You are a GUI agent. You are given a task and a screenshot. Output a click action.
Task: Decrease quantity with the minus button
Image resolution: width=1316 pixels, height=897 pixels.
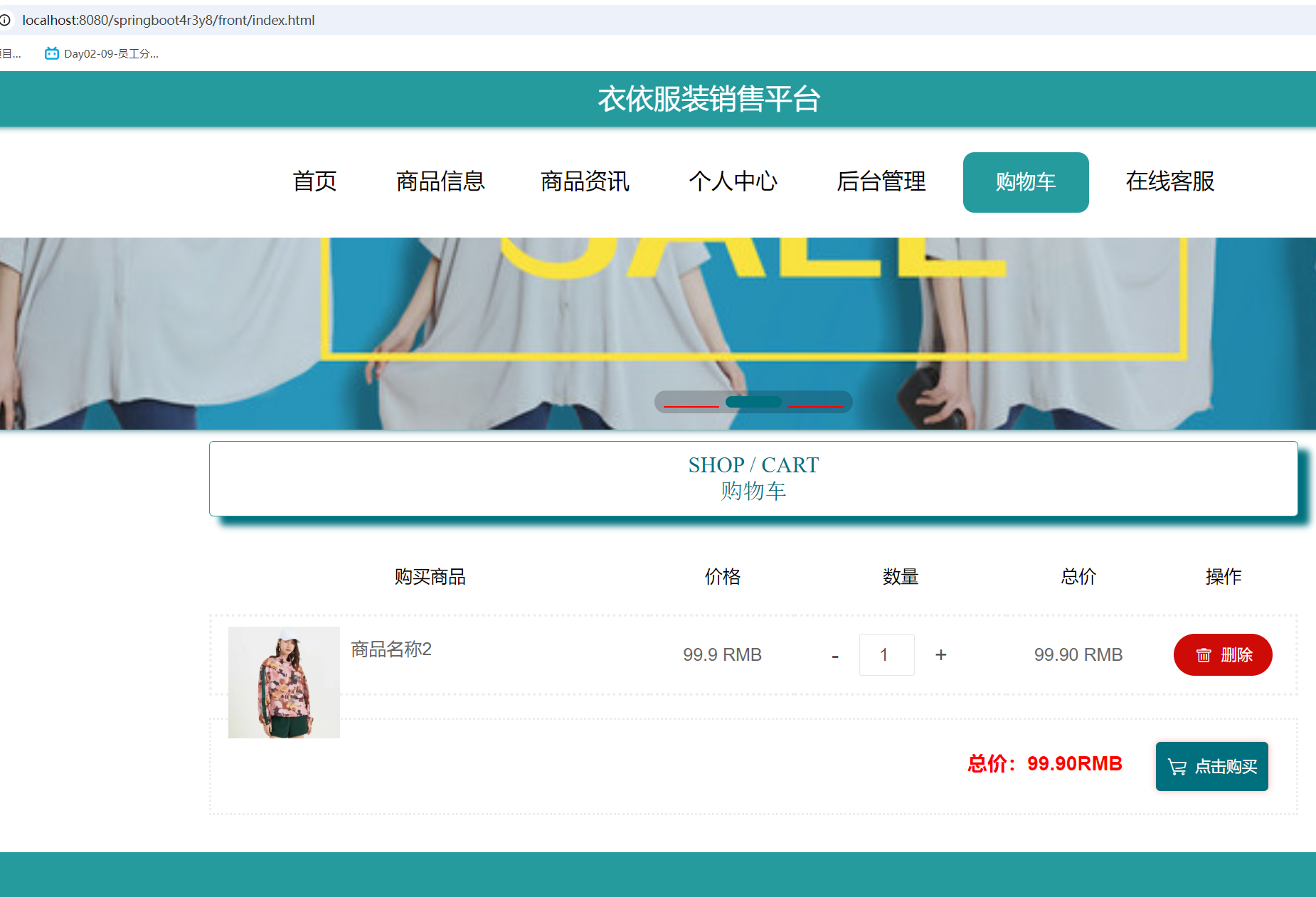point(834,655)
